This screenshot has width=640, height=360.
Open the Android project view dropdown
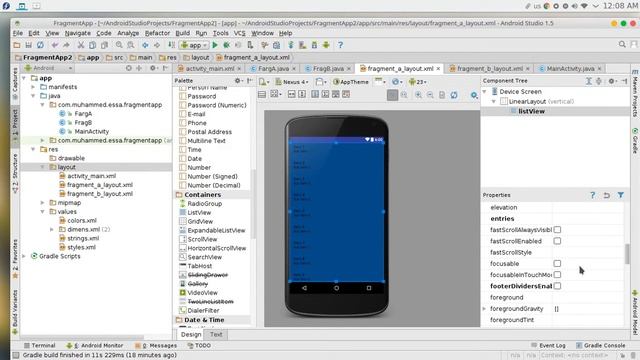[x=48, y=68]
